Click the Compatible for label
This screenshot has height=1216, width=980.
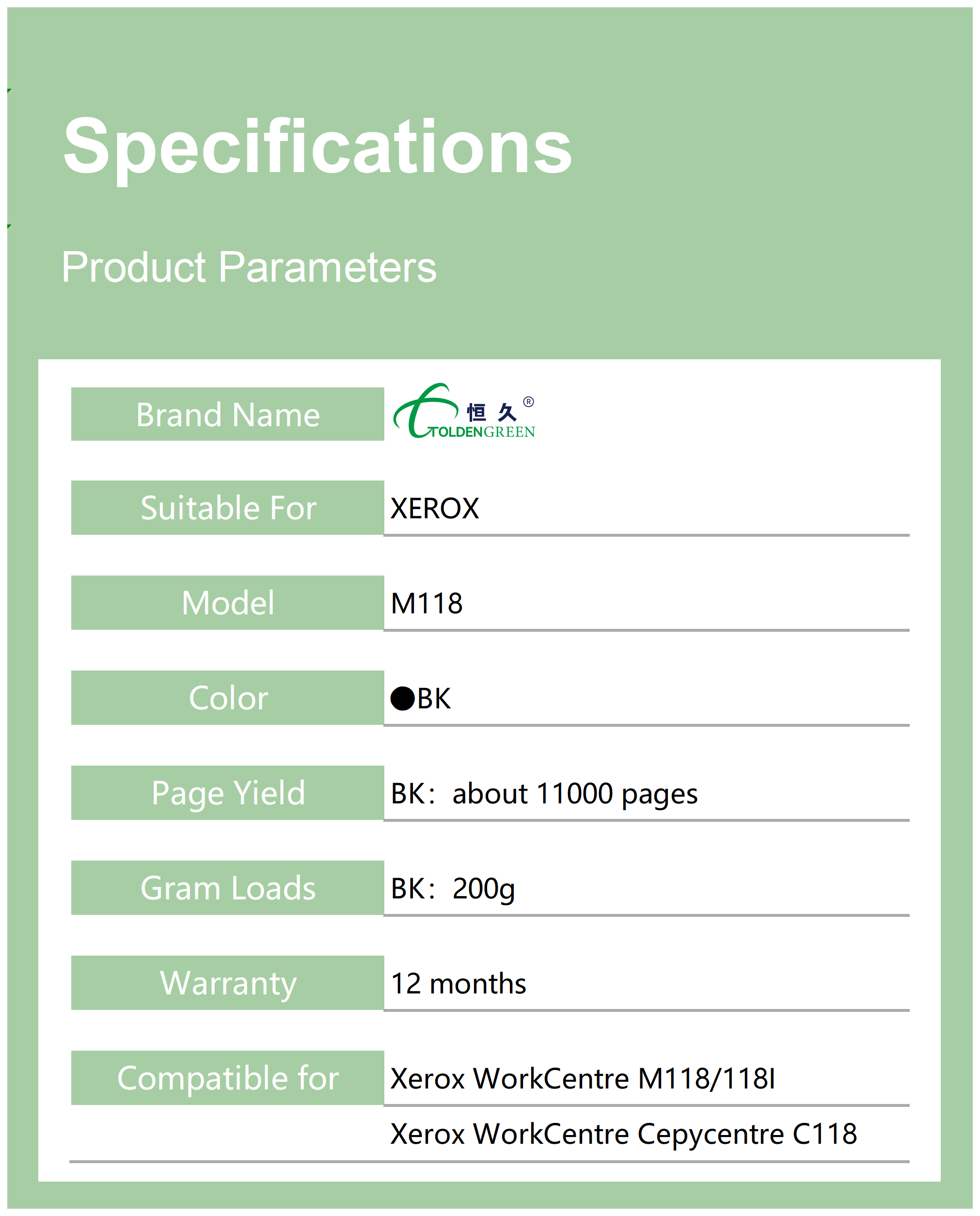click(227, 1078)
